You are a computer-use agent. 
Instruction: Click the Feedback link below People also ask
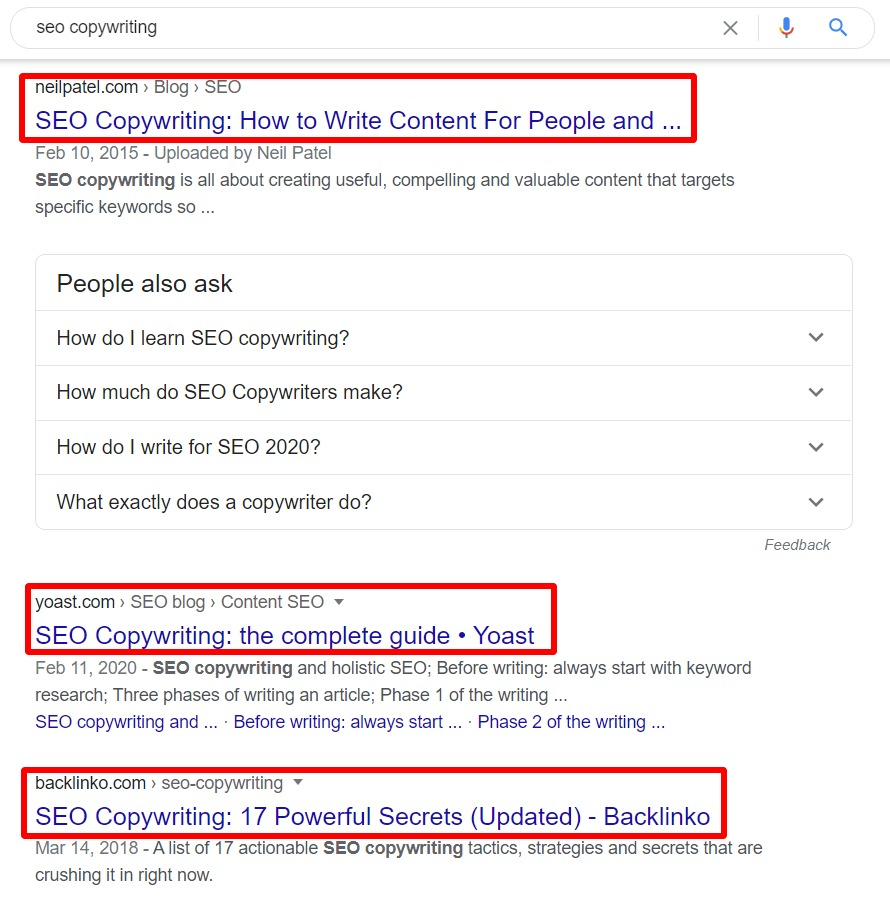(797, 545)
